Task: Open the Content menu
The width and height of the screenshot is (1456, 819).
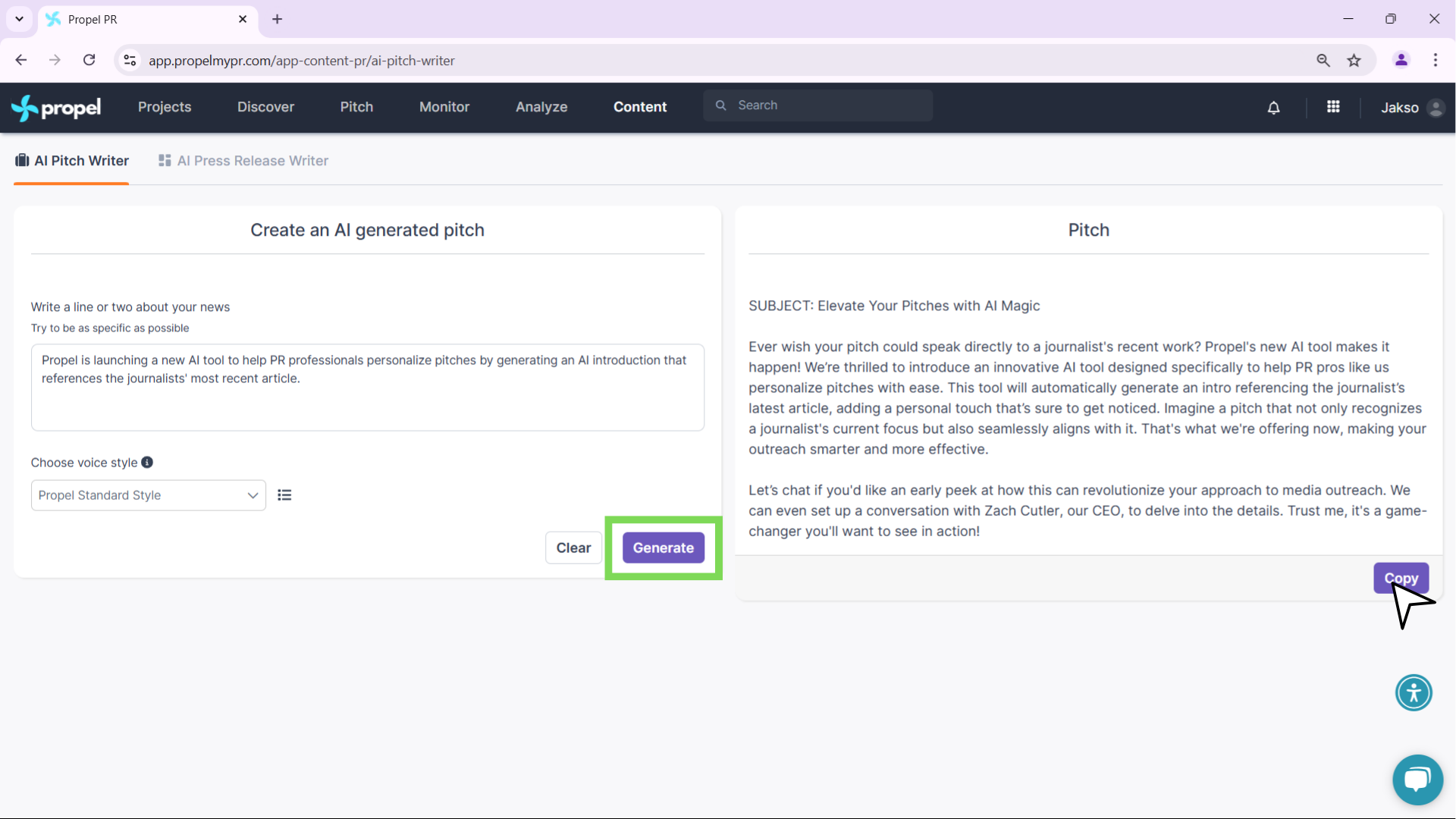Action: [640, 107]
